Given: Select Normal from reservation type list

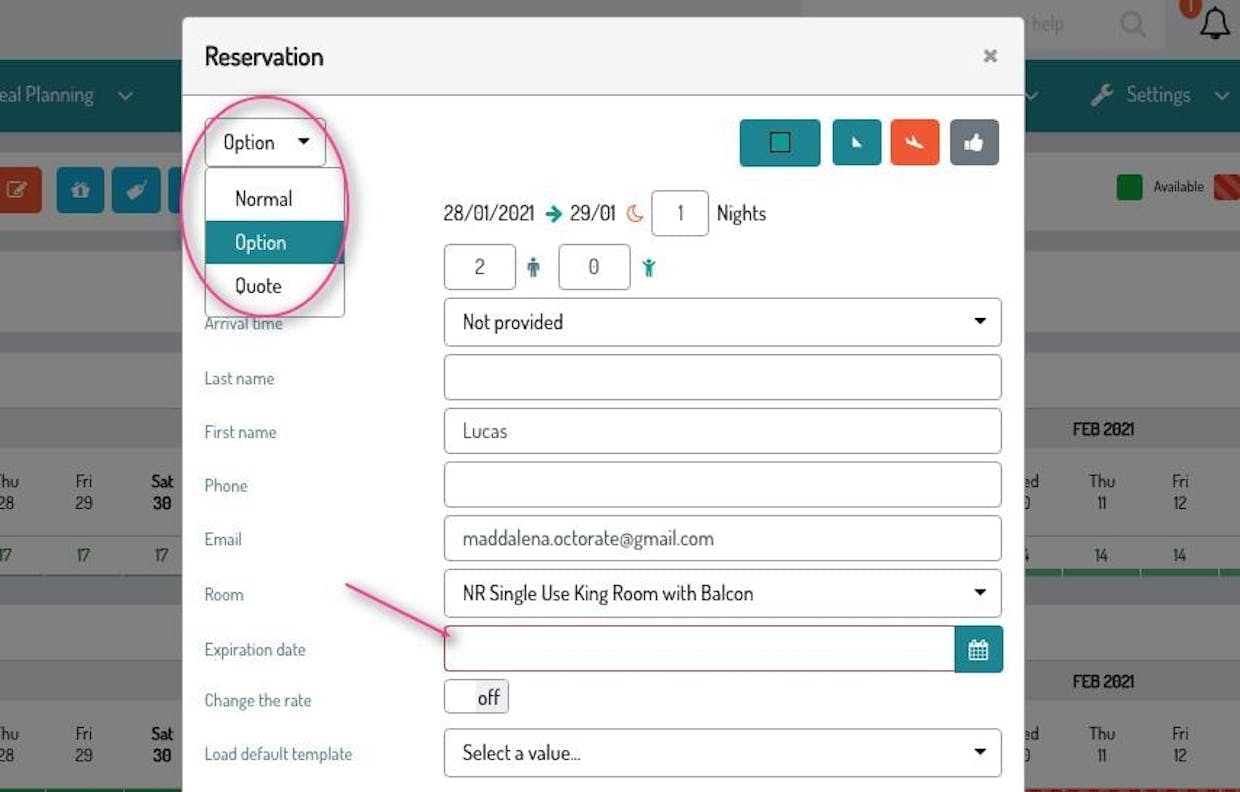Looking at the screenshot, I should click(x=264, y=199).
